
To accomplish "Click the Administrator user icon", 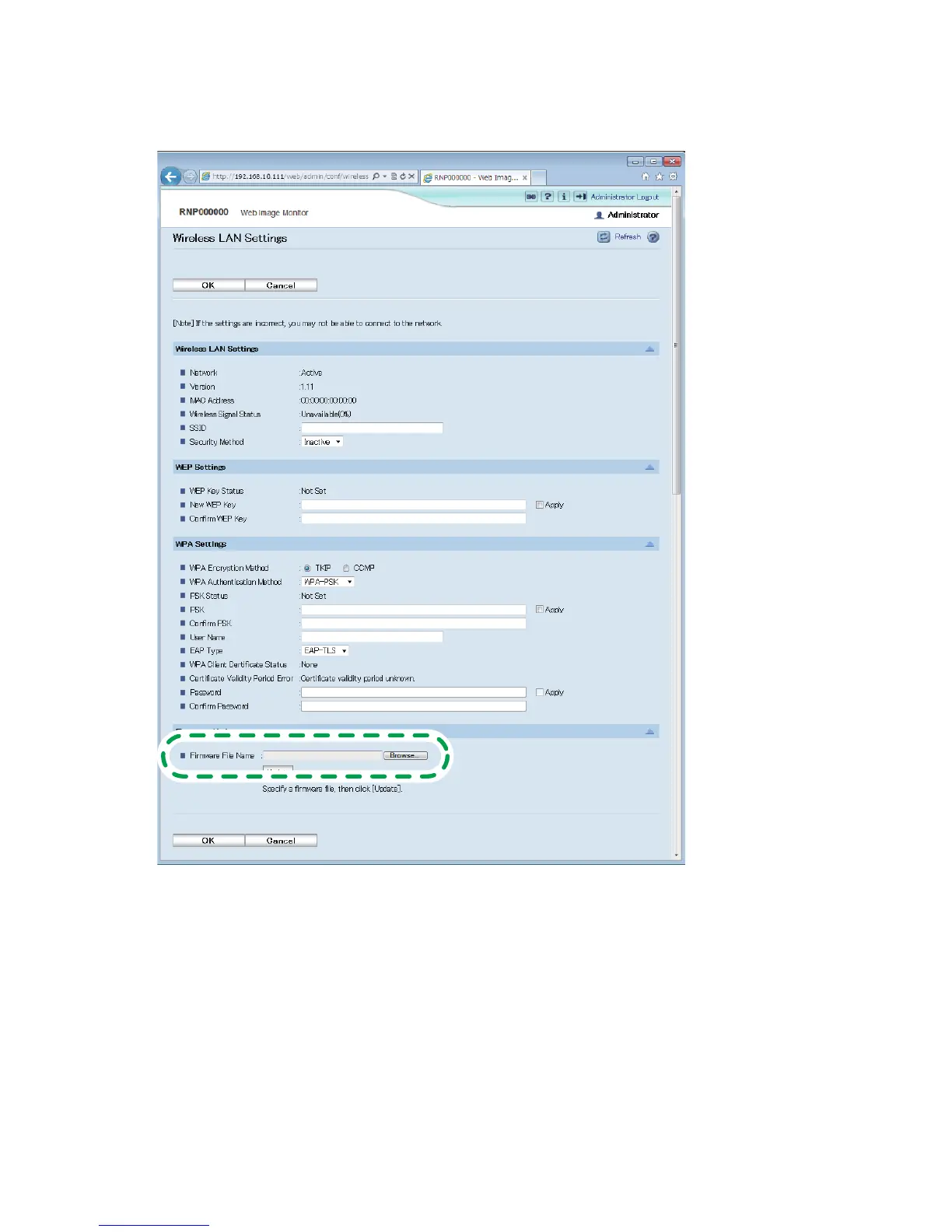I will pyautogui.click(x=599, y=215).
